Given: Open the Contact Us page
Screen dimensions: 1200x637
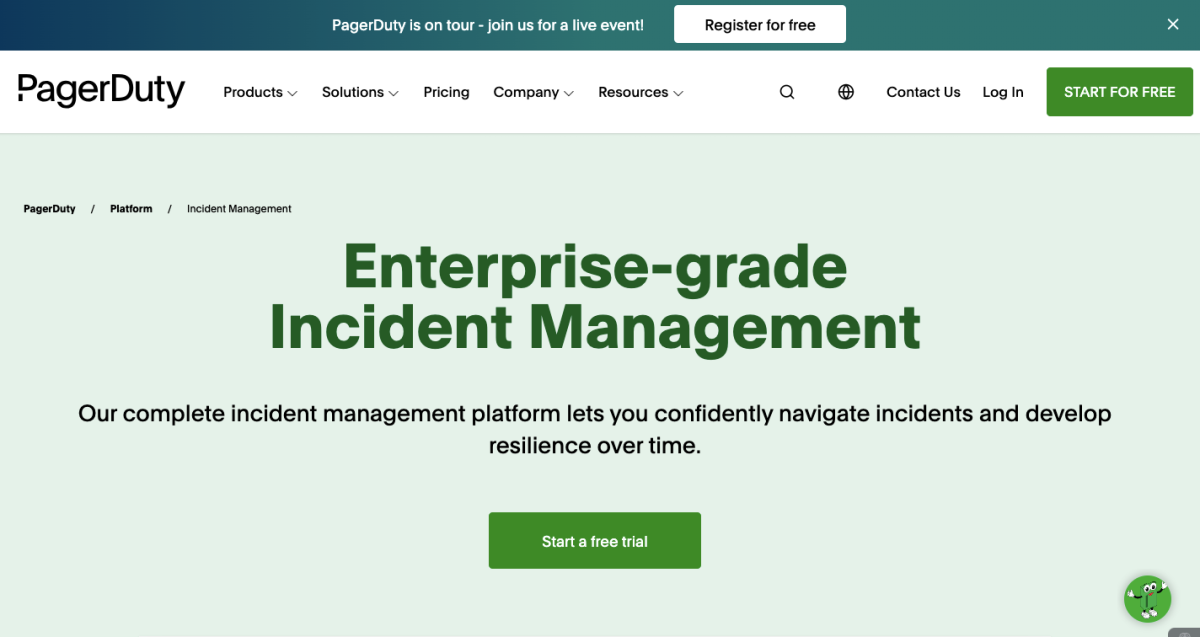Looking at the screenshot, I should click(923, 91).
